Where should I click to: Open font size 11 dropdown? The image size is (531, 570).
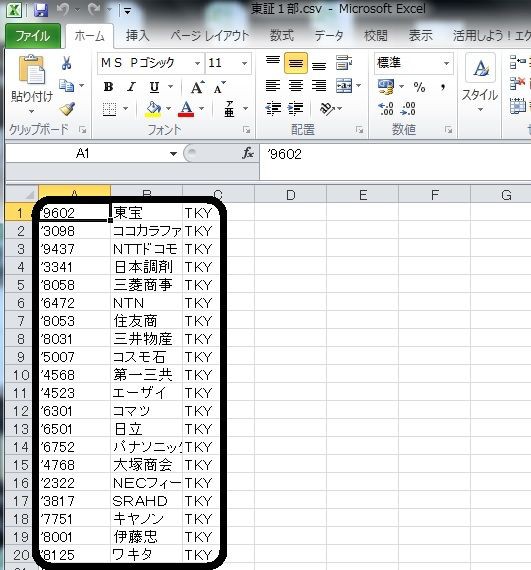[245, 63]
